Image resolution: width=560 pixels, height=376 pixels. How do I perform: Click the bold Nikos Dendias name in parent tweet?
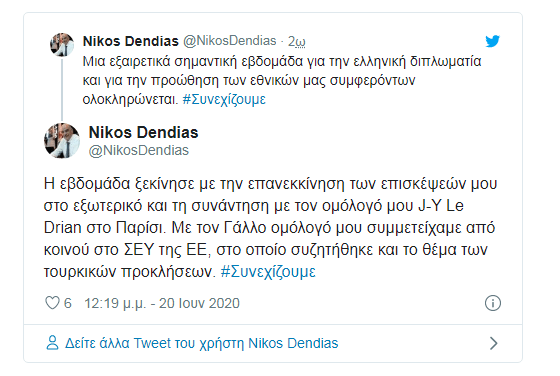coord(131,41)
